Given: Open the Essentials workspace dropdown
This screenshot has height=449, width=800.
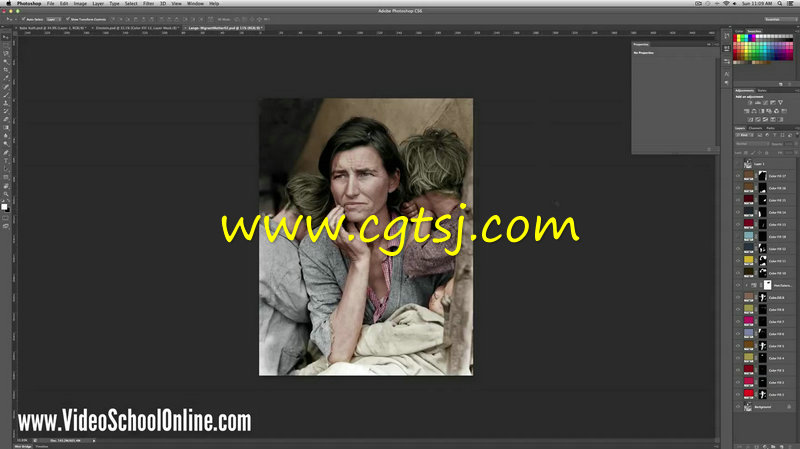Looking at the screenshot, I should 779,19.
